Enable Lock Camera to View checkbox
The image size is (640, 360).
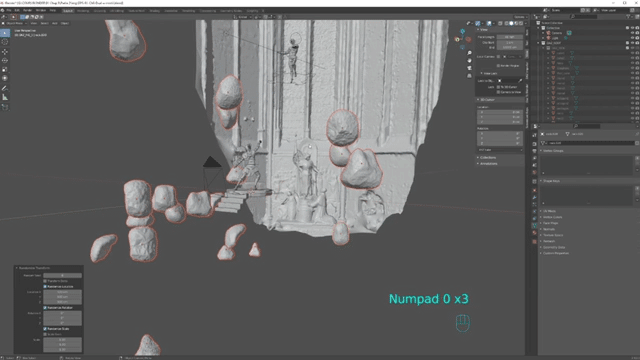pos(498,92)
